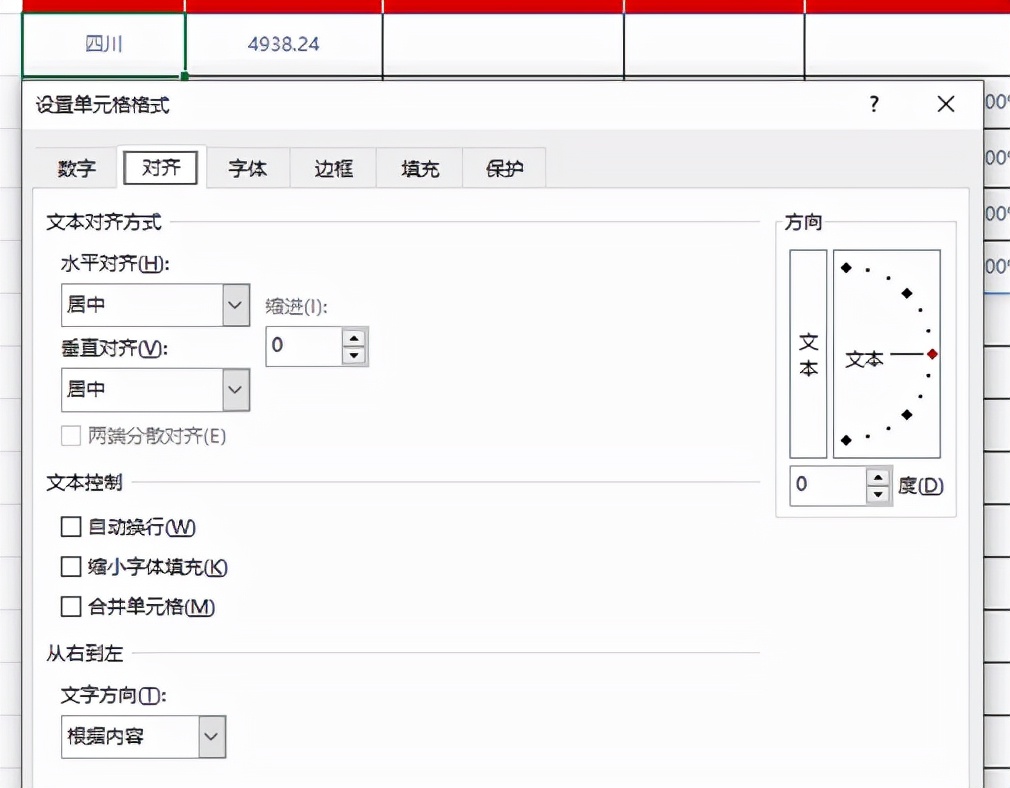Screen dimensions: 1010x788
Task: Enable the 自动换行 checkbox
Action: [70, 527]
